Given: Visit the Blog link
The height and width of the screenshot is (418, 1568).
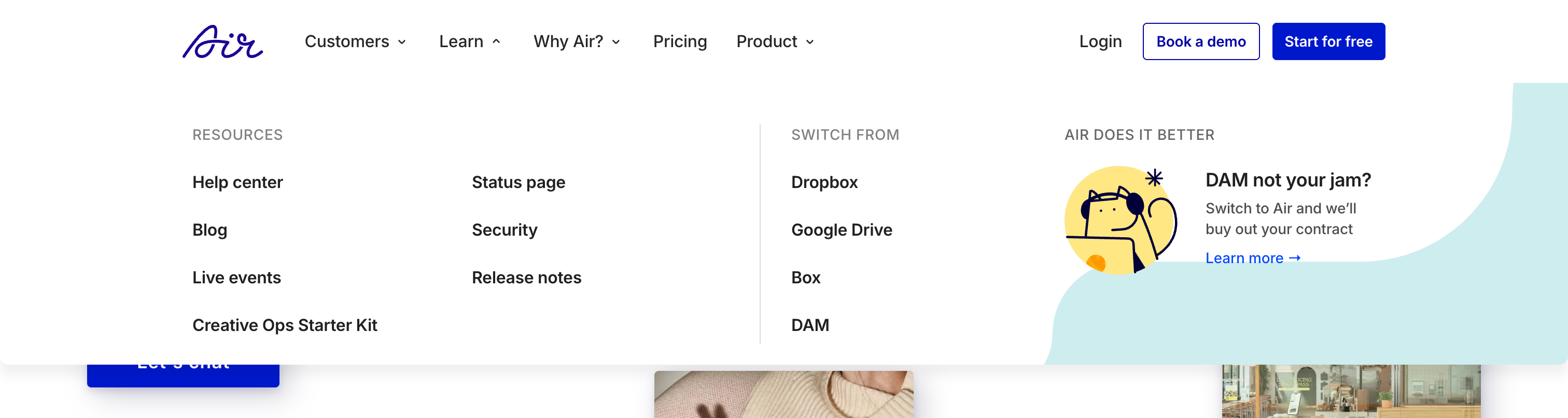Looking at the screenshot, I should tap(209, 230).
